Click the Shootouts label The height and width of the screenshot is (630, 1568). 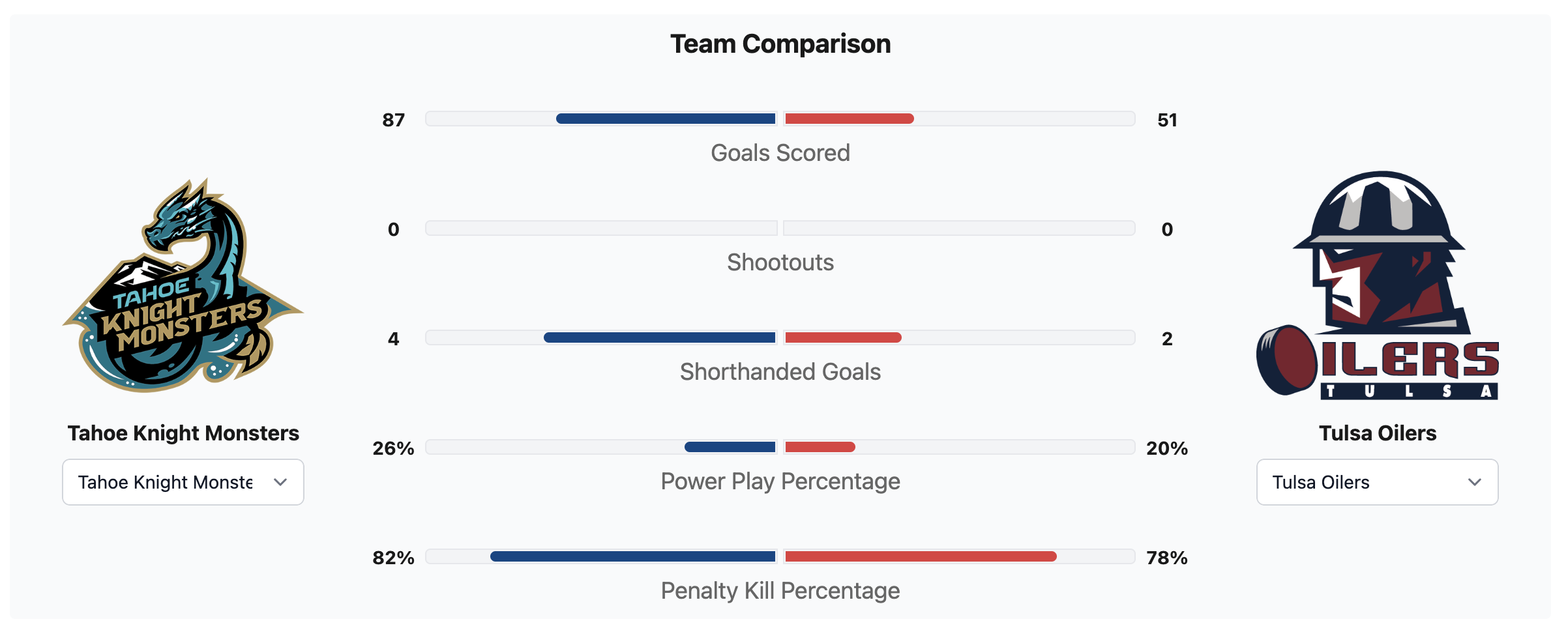pyautogui.click(x=780, y=263)
